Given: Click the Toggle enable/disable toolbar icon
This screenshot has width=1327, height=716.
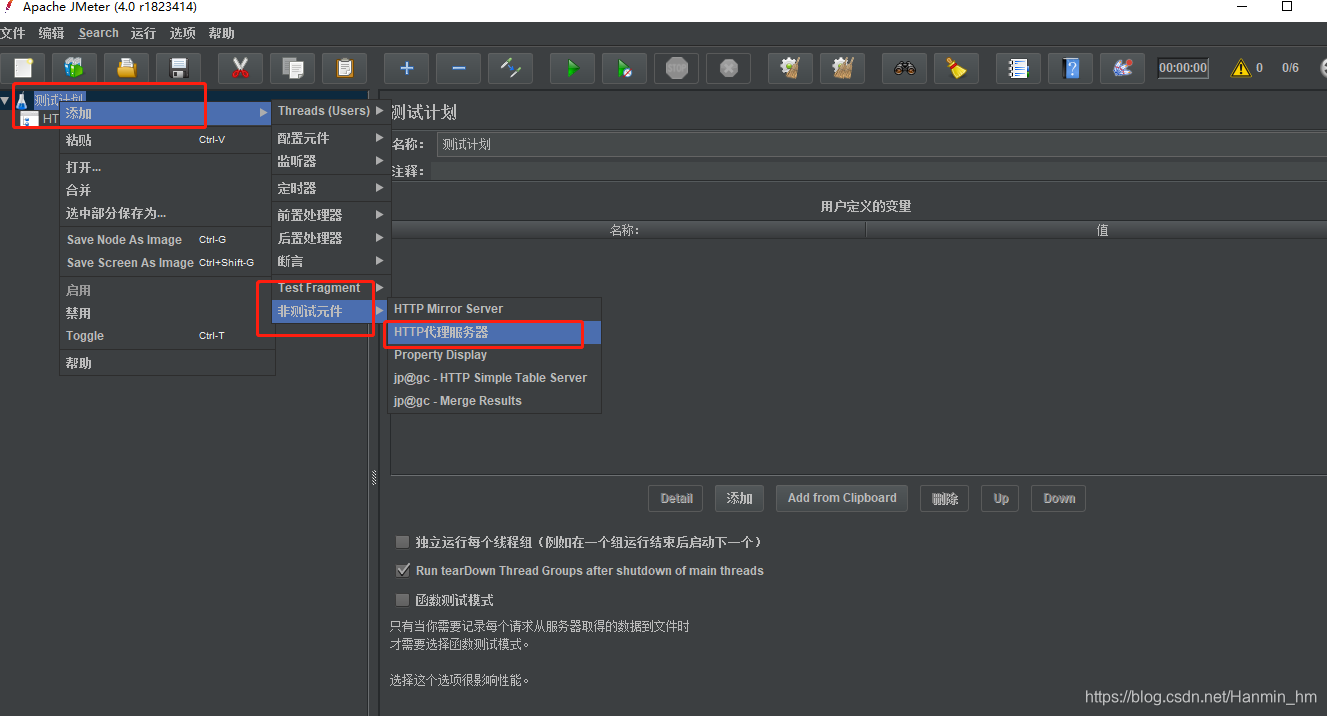Looking at the screenshot, I should click(x=510, y=69).
